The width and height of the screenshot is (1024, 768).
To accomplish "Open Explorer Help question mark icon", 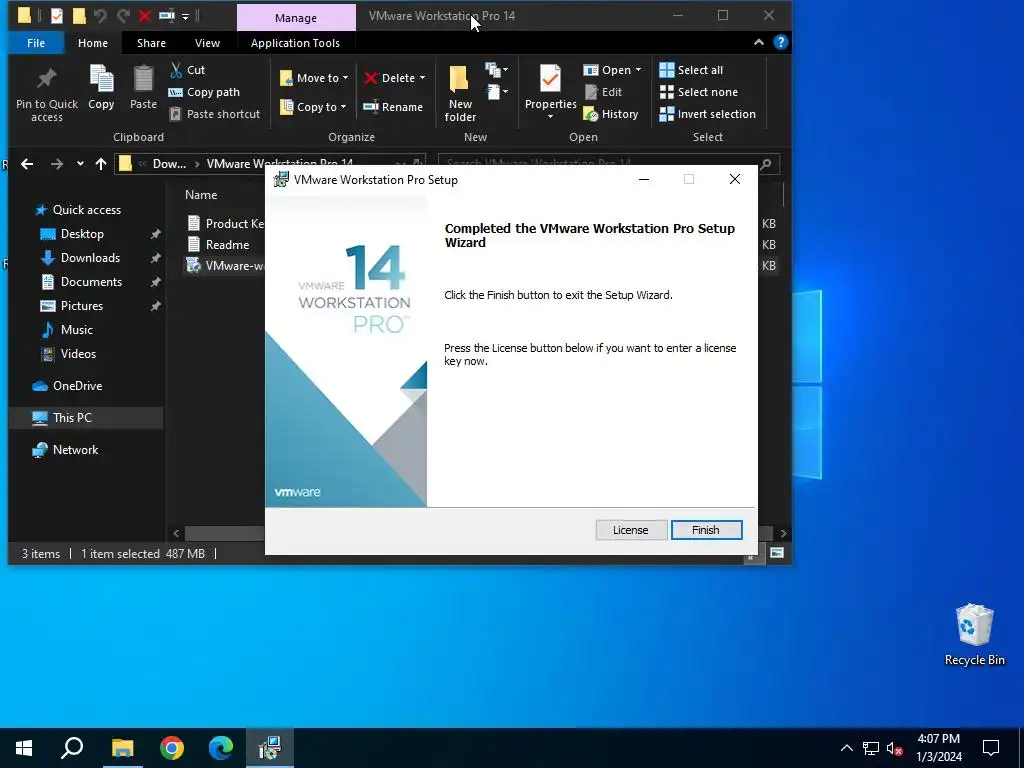I will coord(780,42).
